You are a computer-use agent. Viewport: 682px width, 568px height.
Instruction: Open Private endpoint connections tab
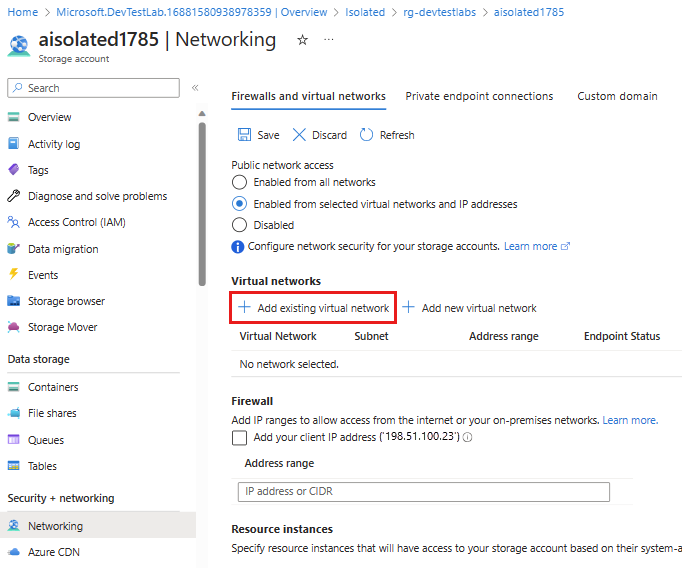[479, 96]
